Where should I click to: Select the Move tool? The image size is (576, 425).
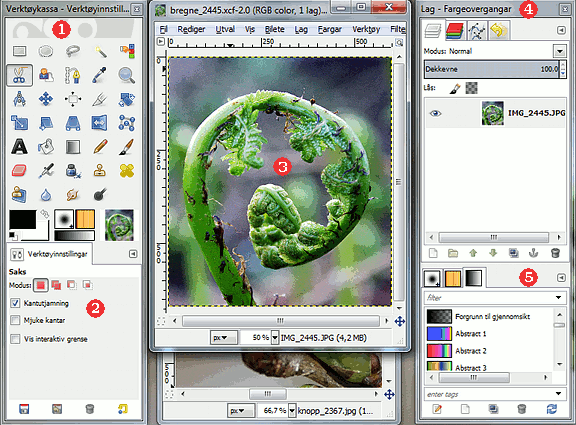[x=46, y=99]
